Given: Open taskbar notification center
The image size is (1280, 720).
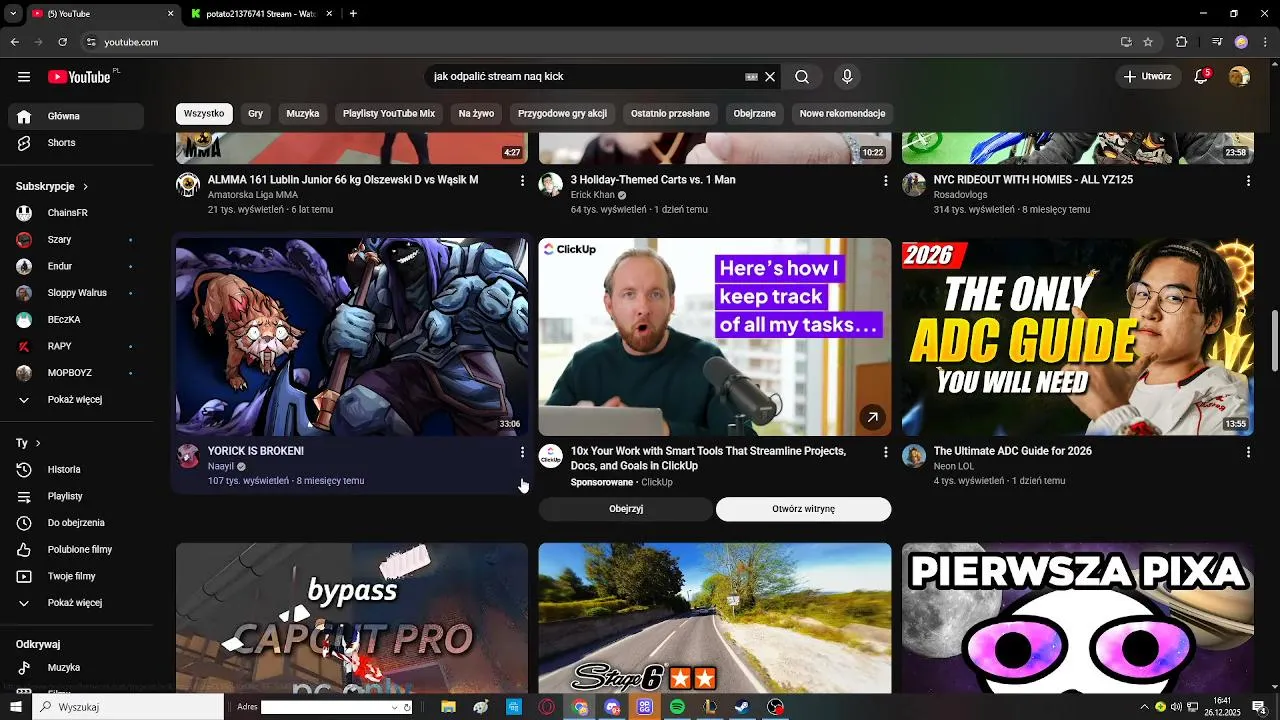Looking at the screenshot, I should pos(1259,707).
